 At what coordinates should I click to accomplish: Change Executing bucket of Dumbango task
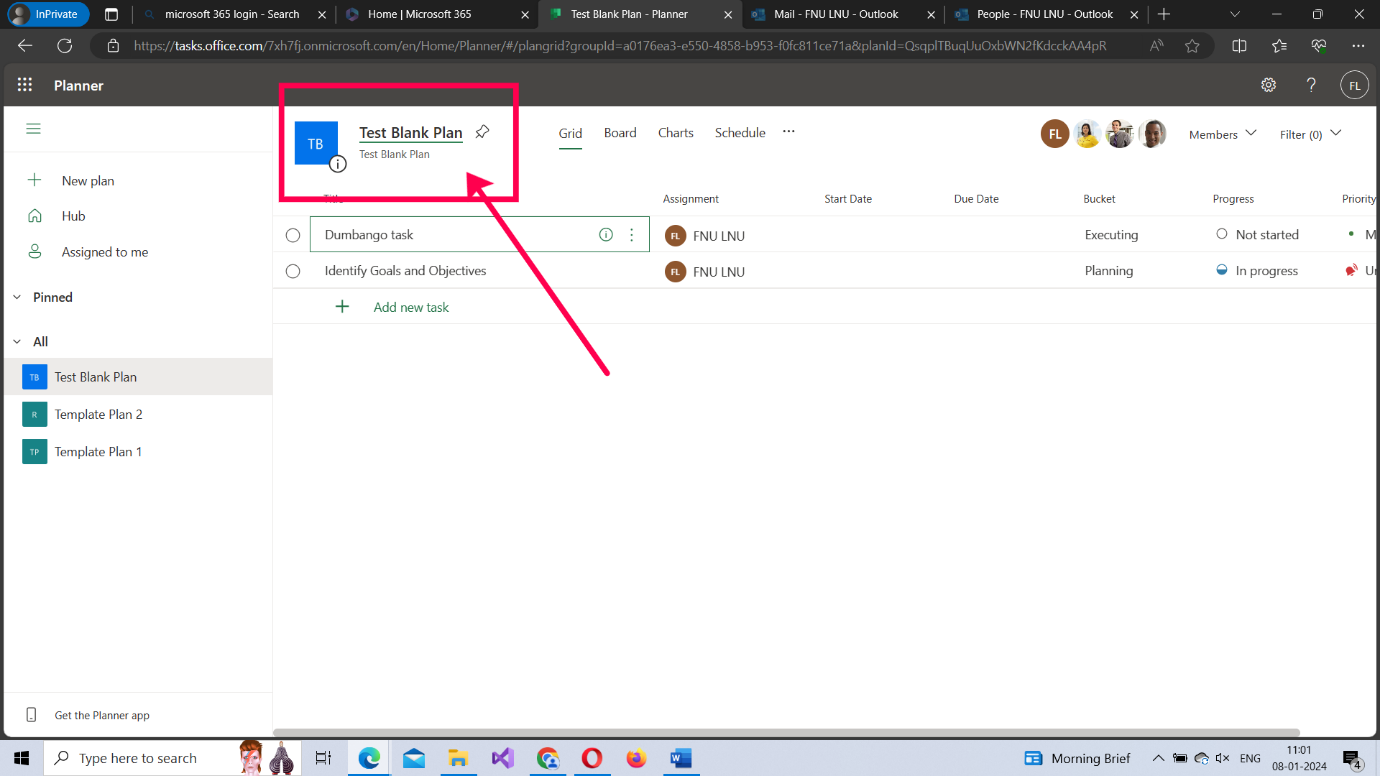1111,235
